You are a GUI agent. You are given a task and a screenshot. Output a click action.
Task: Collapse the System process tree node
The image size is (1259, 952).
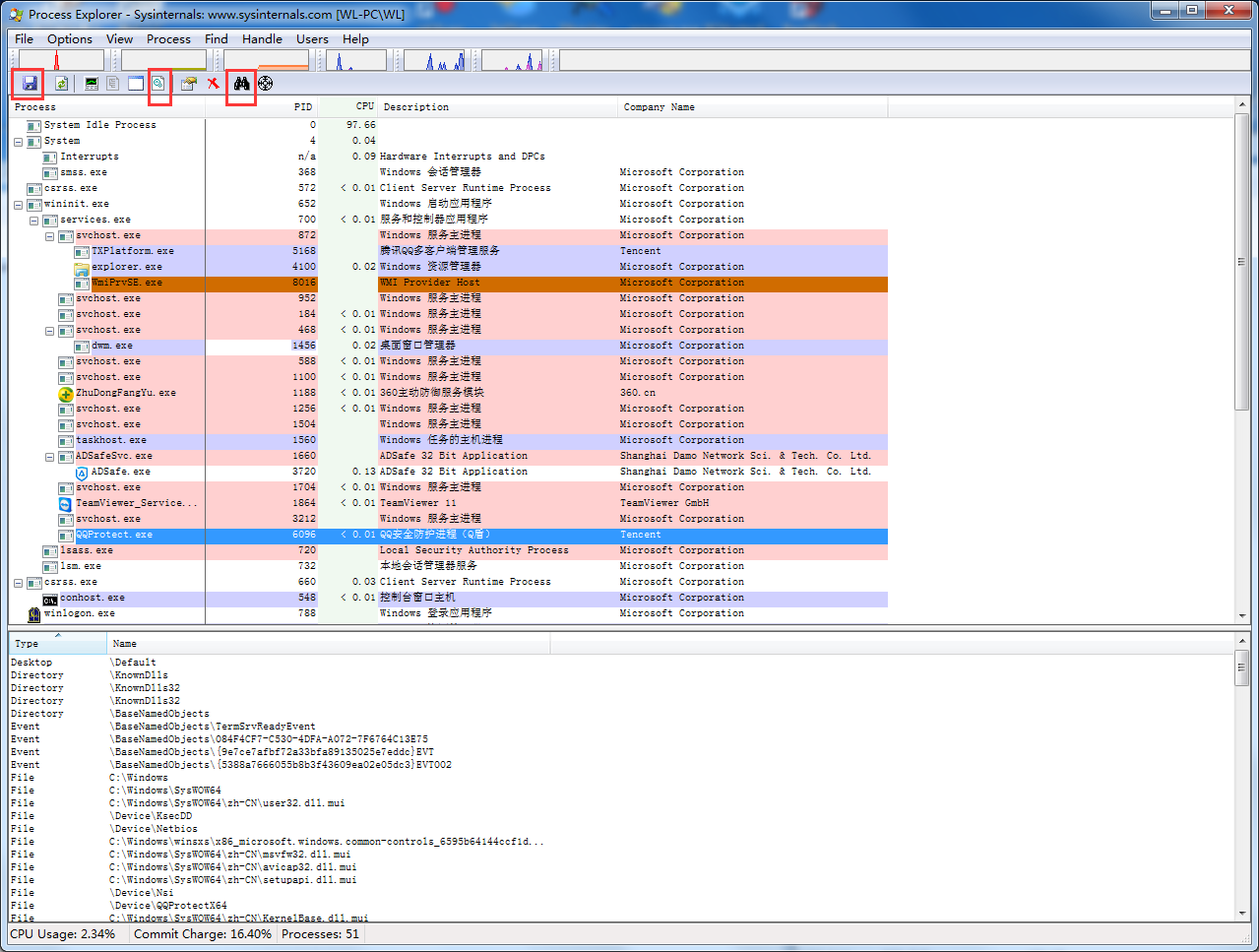click(18, 142)
